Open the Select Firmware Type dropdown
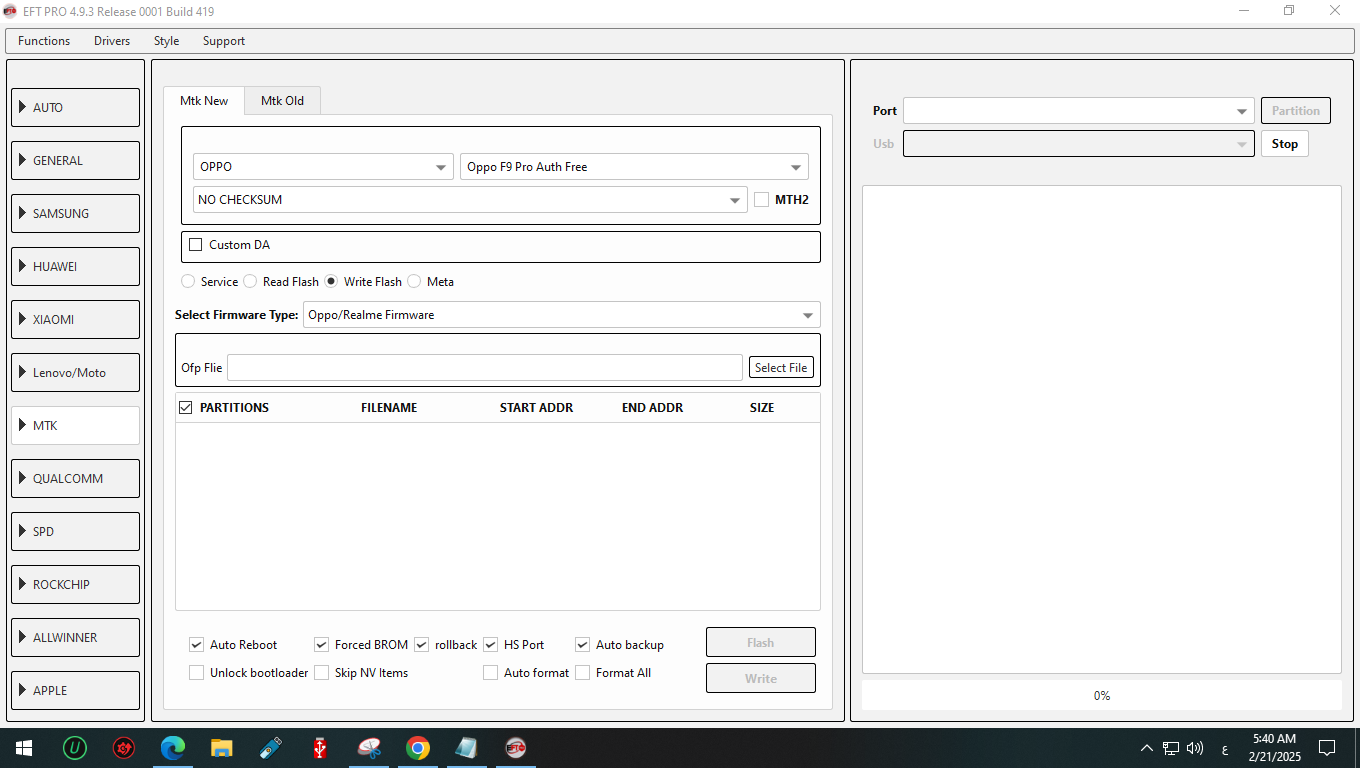 (562, 315)
